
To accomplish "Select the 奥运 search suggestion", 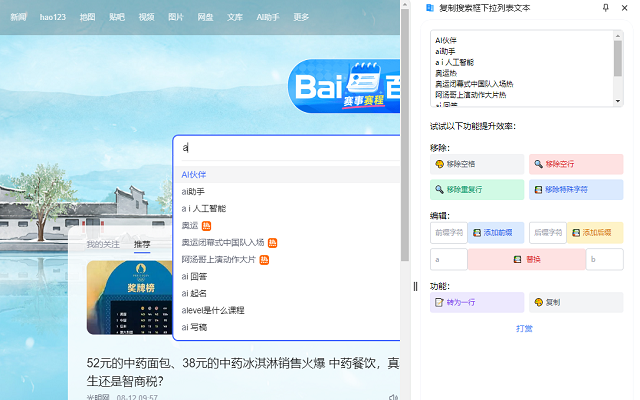I will (287, 226).
